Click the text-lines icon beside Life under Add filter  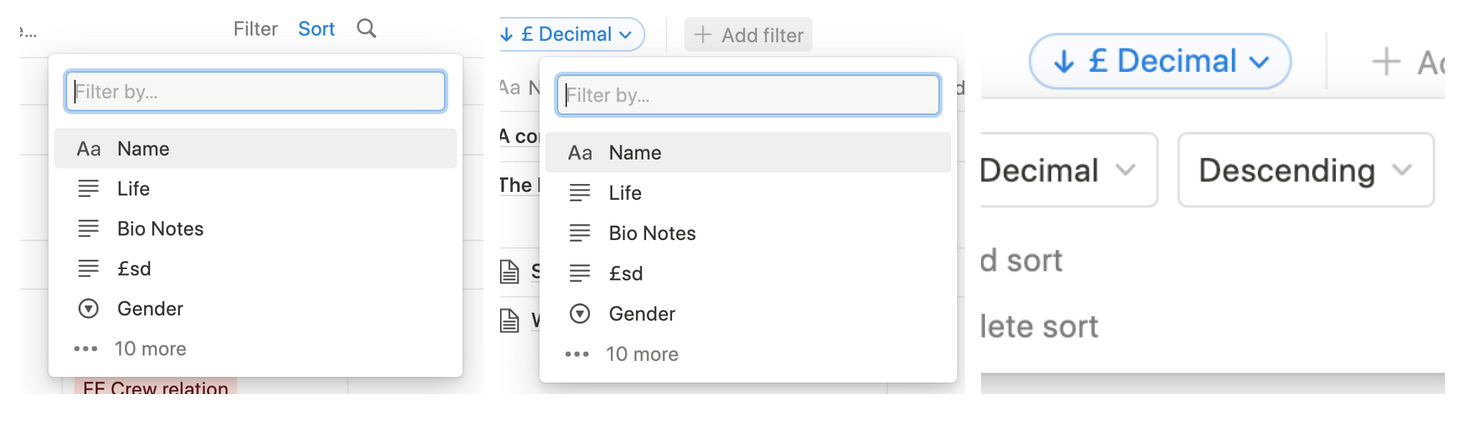tap(580, 193)
